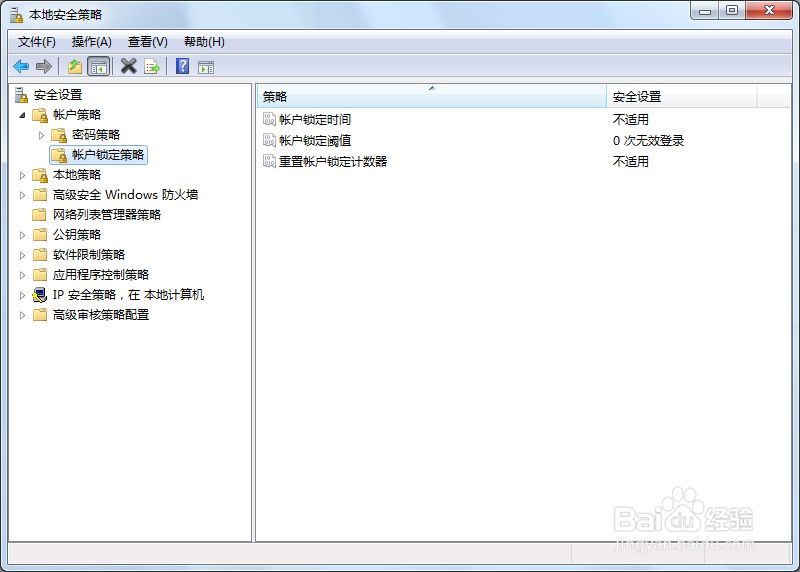This screenshot has height=572, width=800.
Task: Expand the 本地策略 tree node
Action: point(22,175)
